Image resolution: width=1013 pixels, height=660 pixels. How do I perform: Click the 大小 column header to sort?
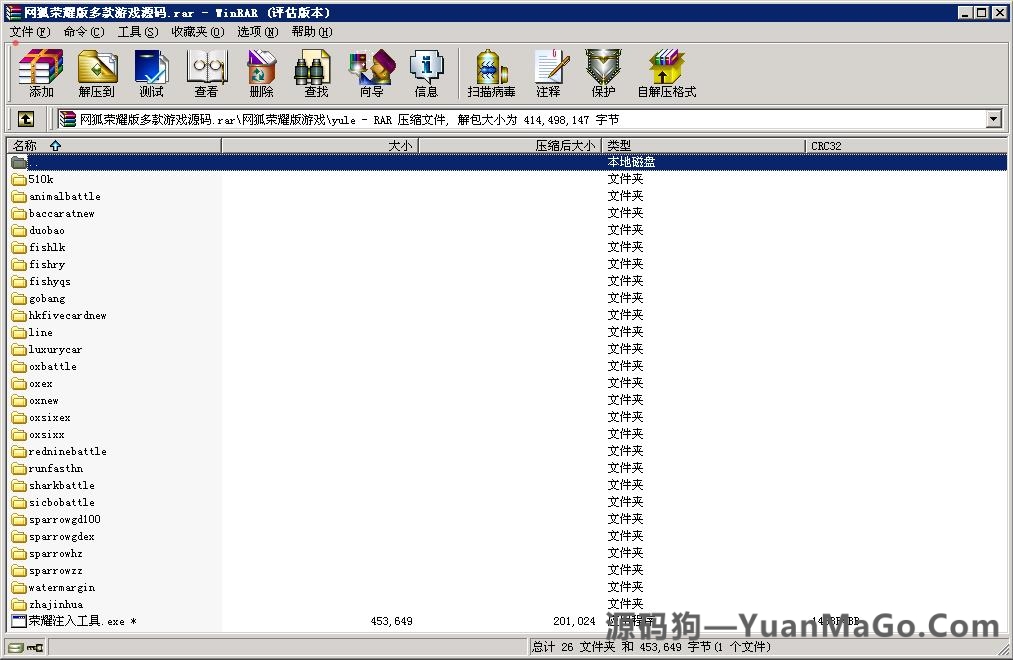click(400, 145)
